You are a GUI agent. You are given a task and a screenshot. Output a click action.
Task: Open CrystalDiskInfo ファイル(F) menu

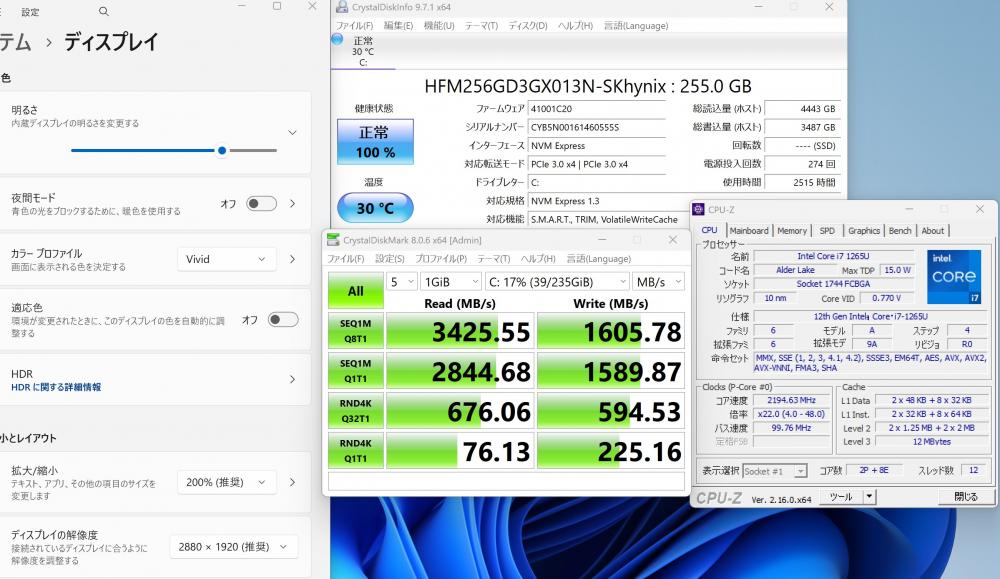point(355,26)
